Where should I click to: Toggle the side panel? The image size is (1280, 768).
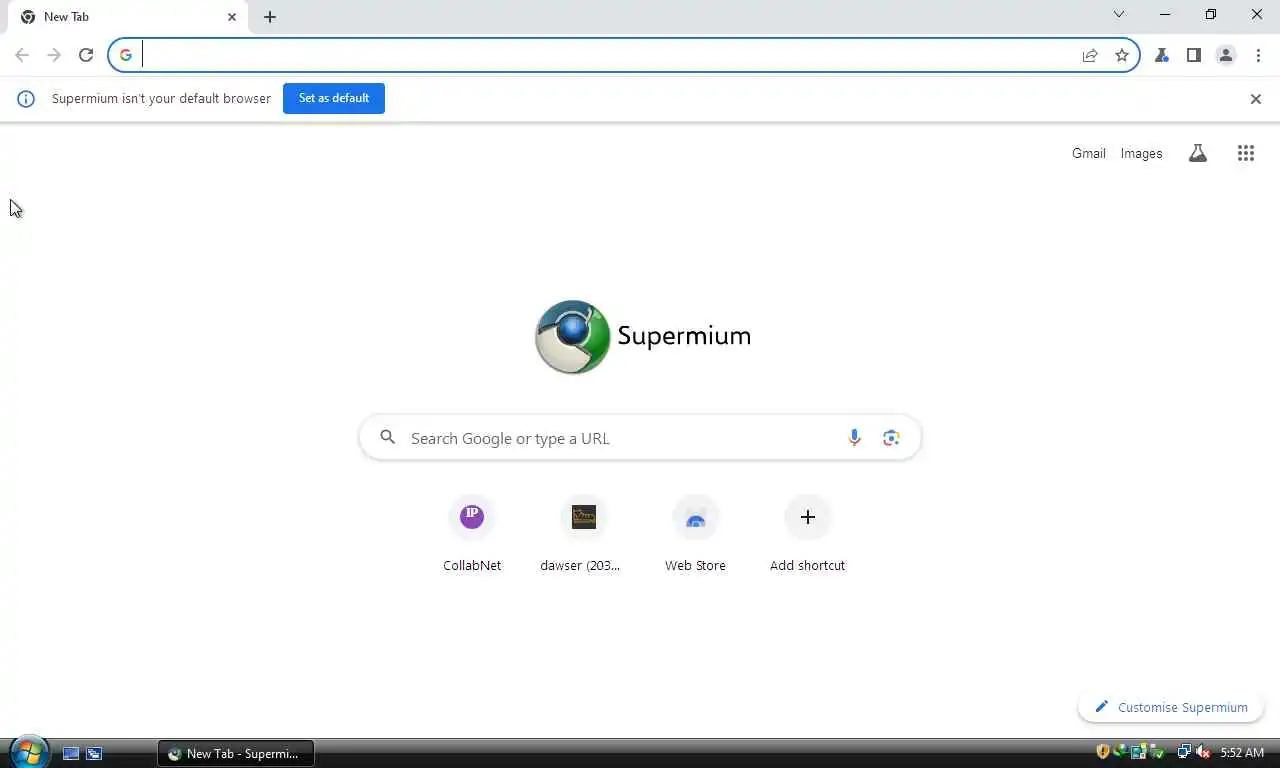pos(1194,55)
